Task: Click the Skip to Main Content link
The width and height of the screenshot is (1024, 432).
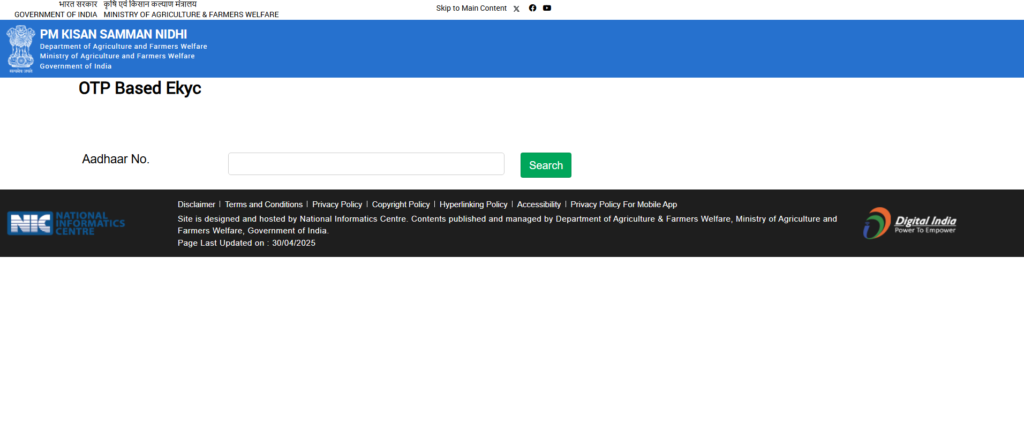Action: [x=472, y=8]
